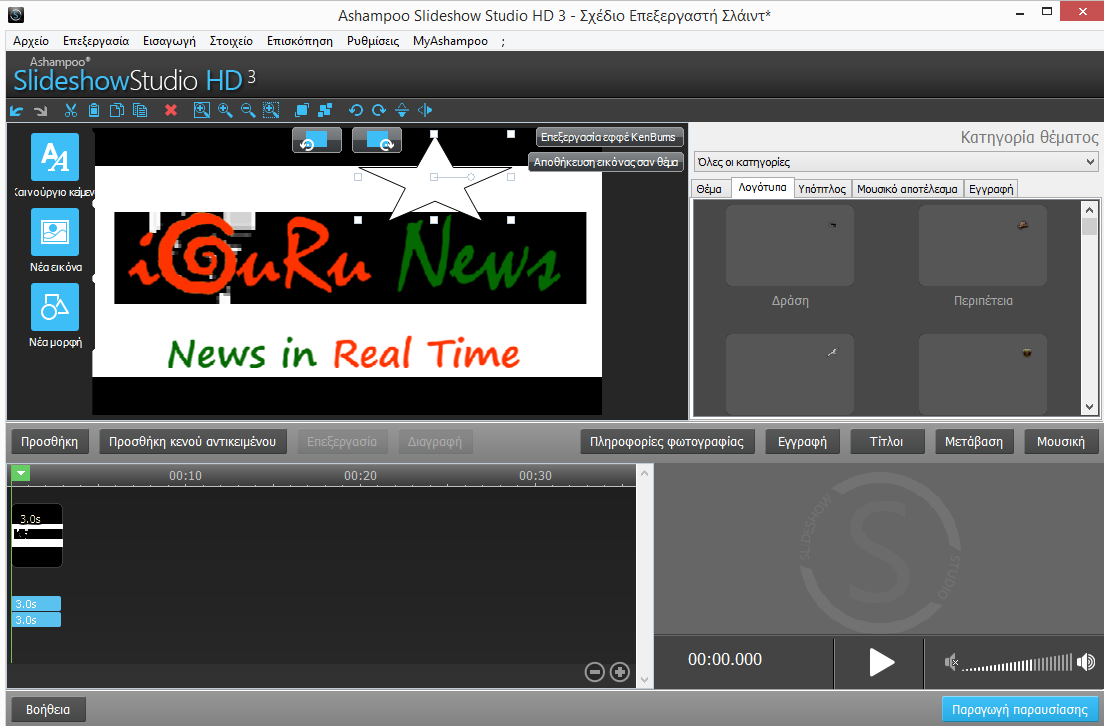Click the green timeline marker arrow
This screenshot has width=1104, height=726.
pos(21,473)
